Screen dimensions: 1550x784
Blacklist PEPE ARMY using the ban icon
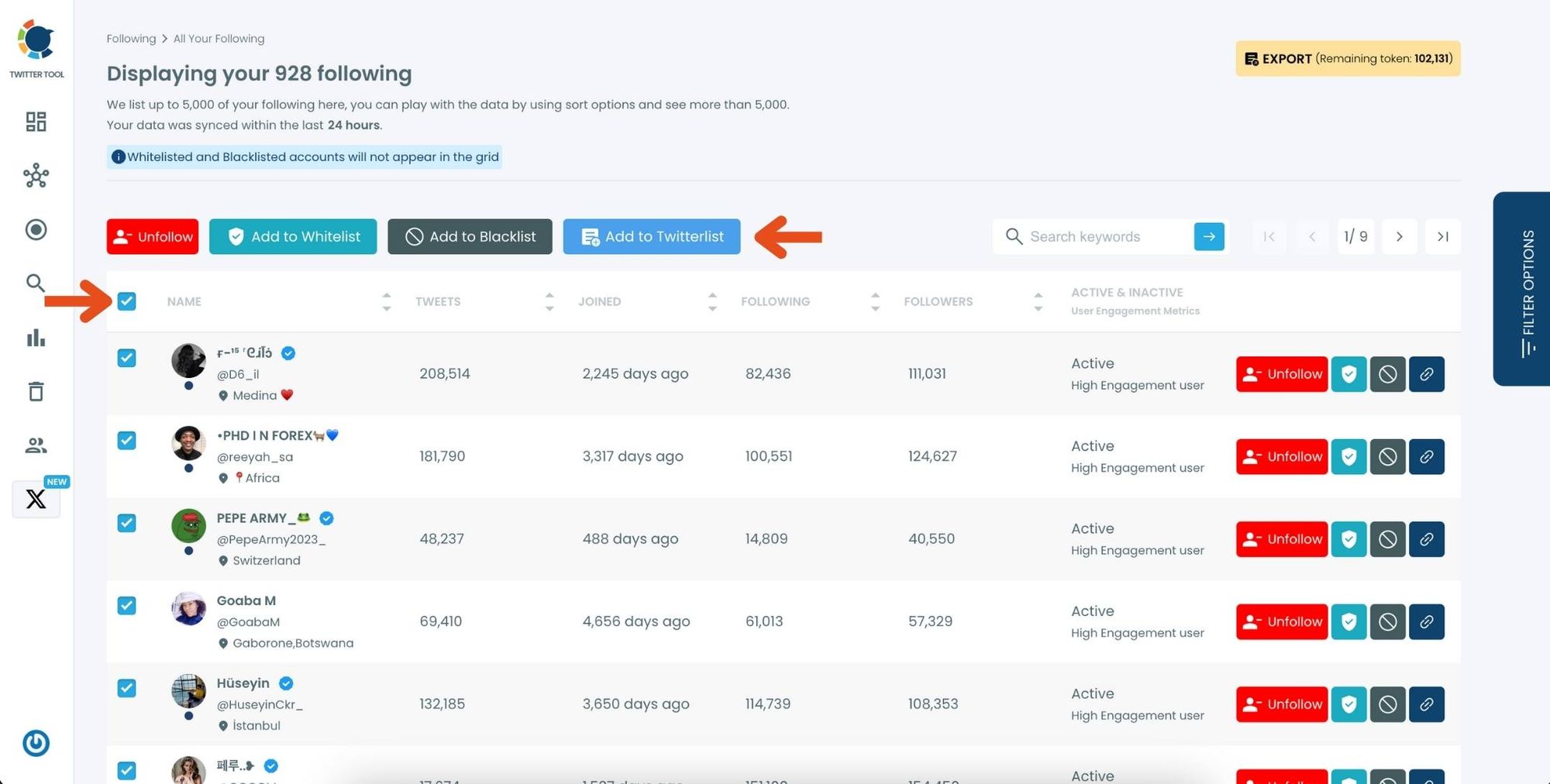click(x=1387, y=539)
